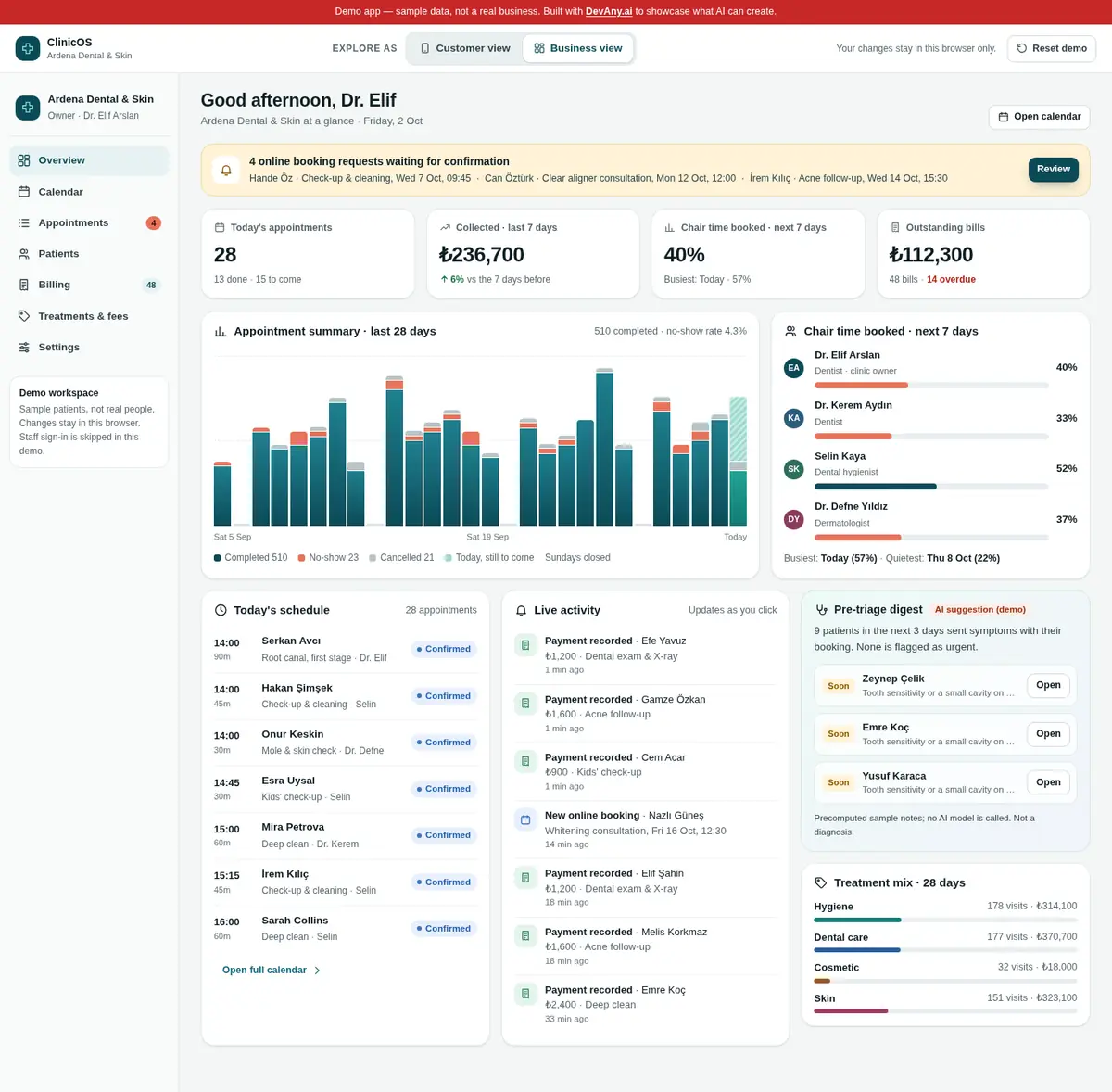Click chart icon beside Appointment summary heading
Viewport: 1112px width, 1092px height.
221,331
